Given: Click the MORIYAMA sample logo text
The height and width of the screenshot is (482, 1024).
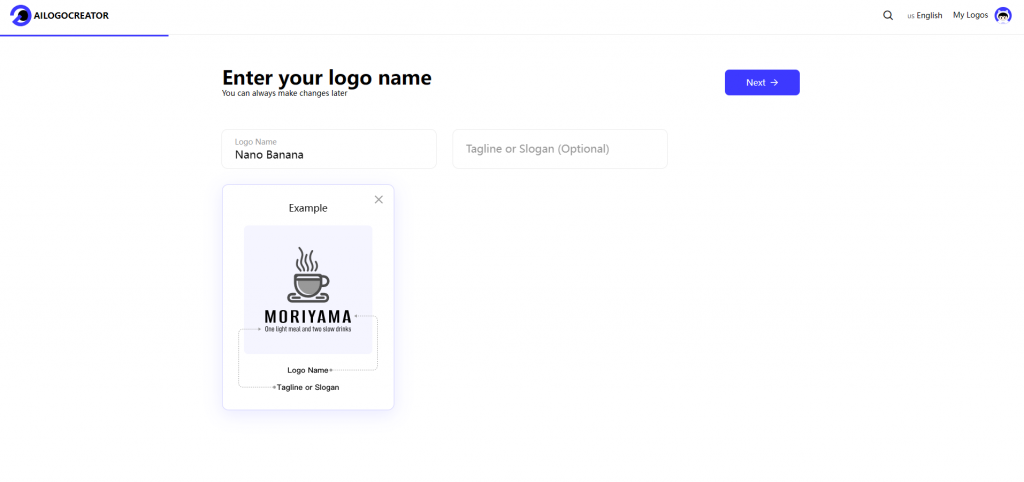Looking at the screenshot, I should 308,317.
